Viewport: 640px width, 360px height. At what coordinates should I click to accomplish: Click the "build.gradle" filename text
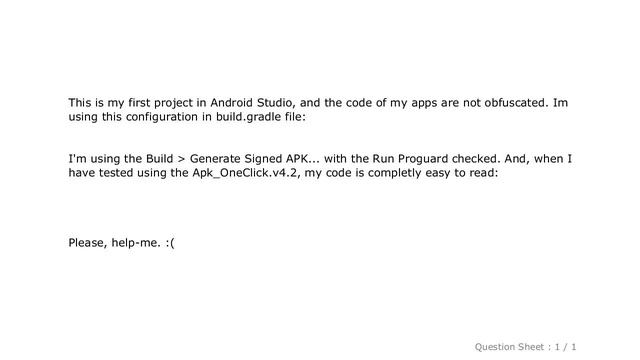[249, 117]
